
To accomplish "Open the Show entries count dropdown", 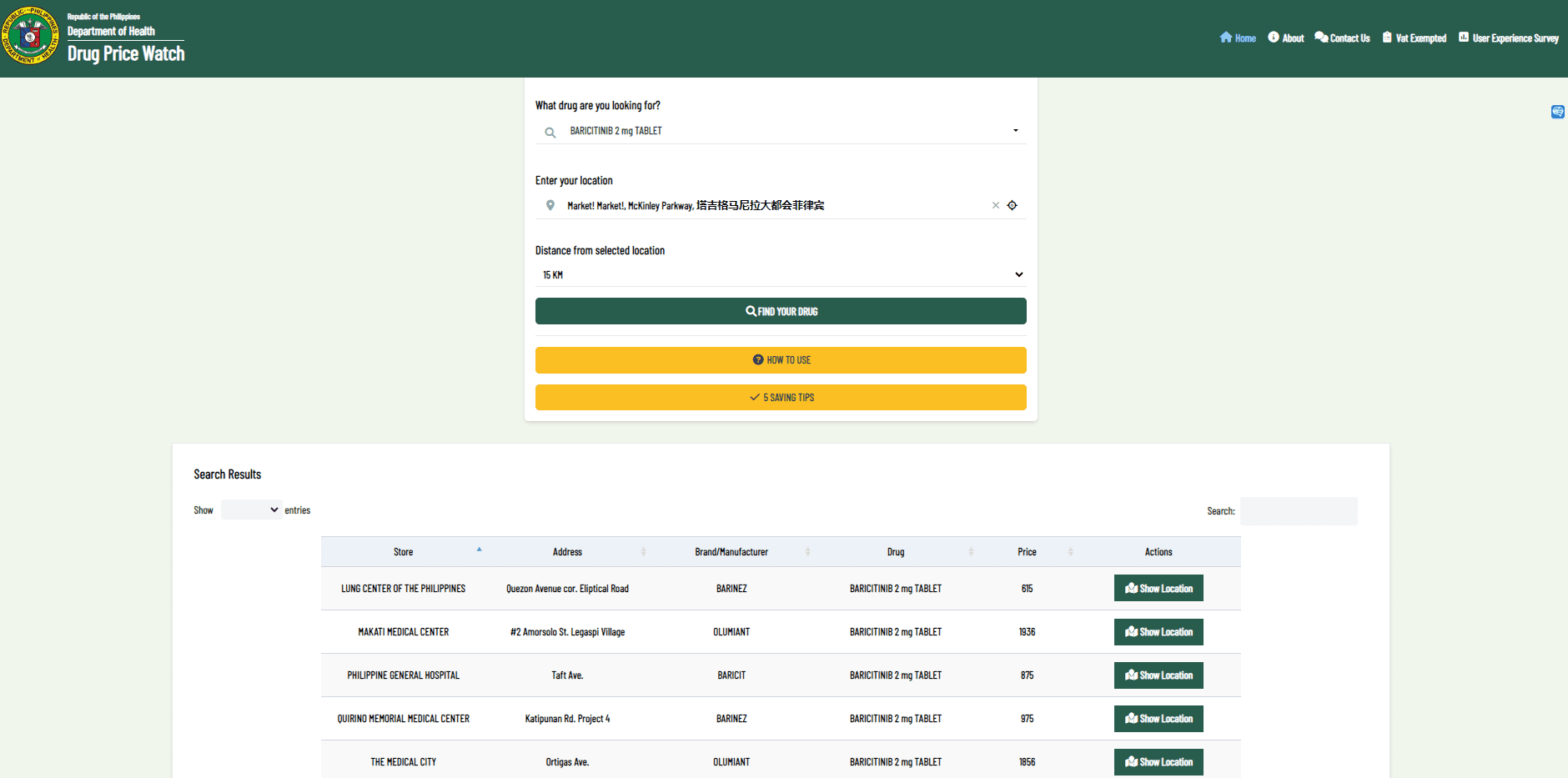I will pos(251,509).
